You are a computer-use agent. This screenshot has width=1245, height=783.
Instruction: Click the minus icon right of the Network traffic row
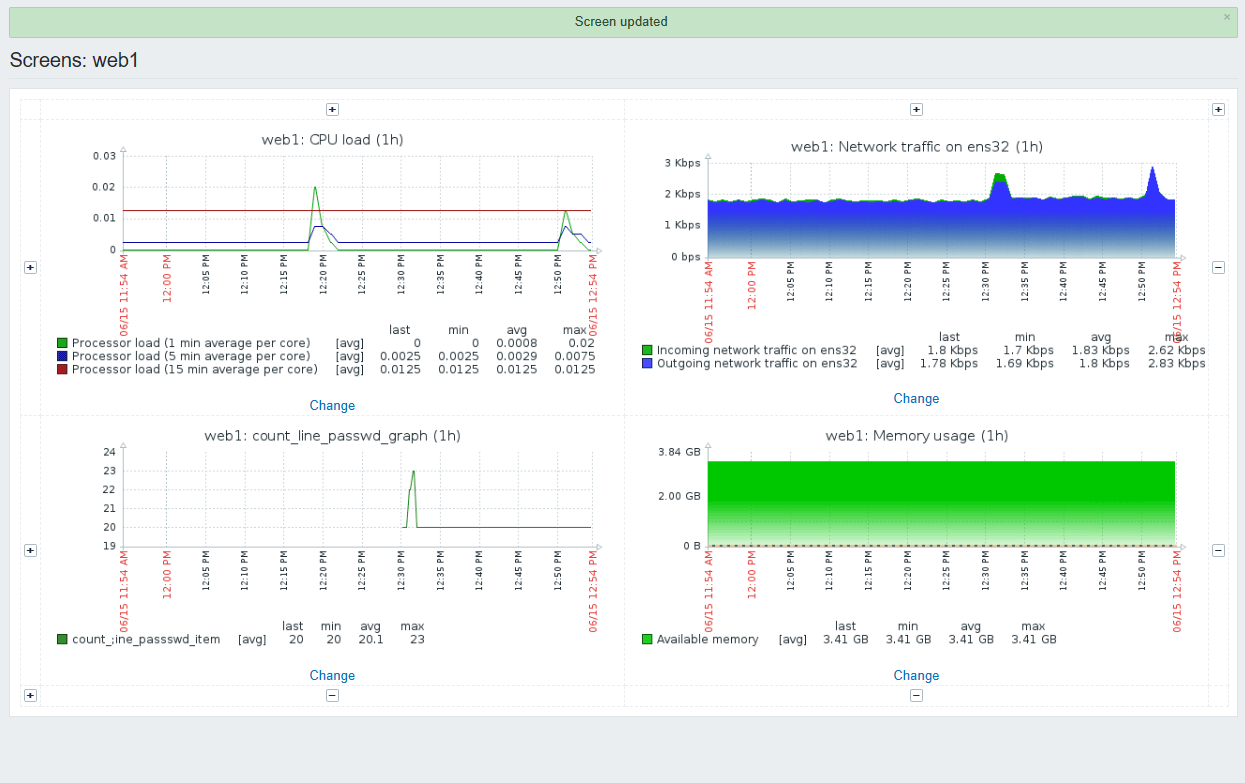(1218, 267)
